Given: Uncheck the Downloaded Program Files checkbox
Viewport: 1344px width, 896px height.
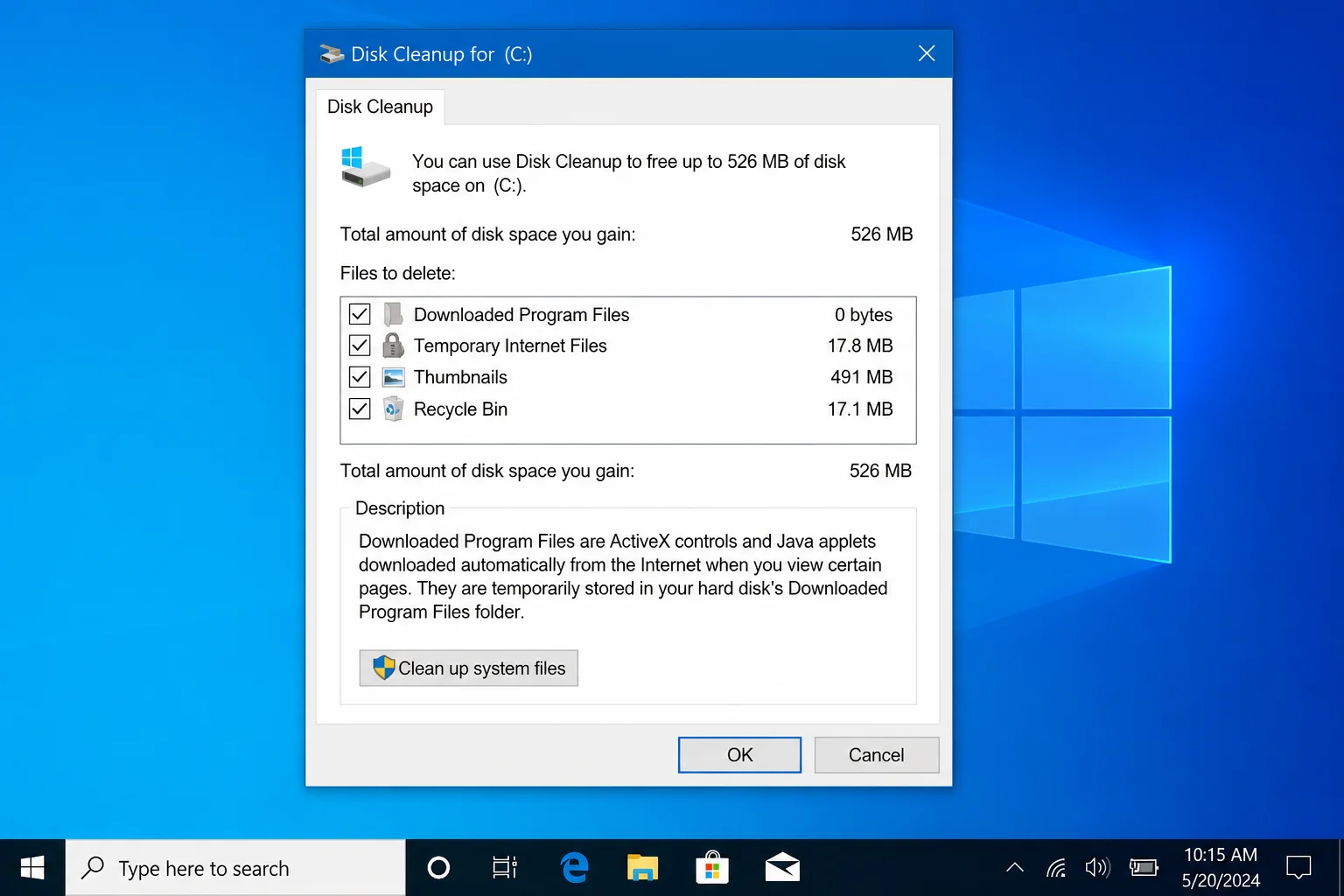Looking at the screenshot, I should coord(360,314).
